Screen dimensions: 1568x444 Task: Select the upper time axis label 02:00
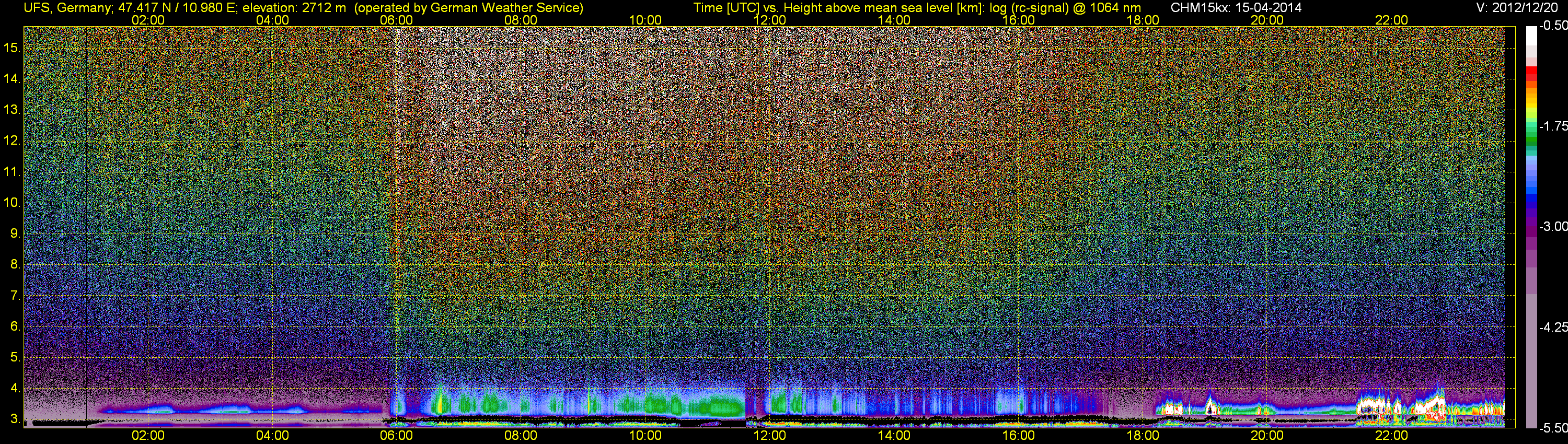click(148, 20)
